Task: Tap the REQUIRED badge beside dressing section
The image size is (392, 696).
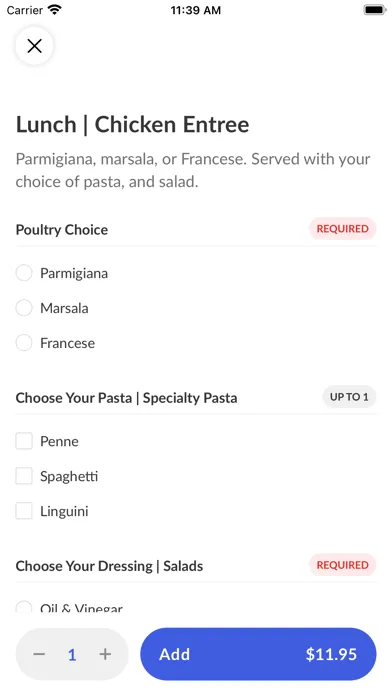Action: (x=343, y=565)
